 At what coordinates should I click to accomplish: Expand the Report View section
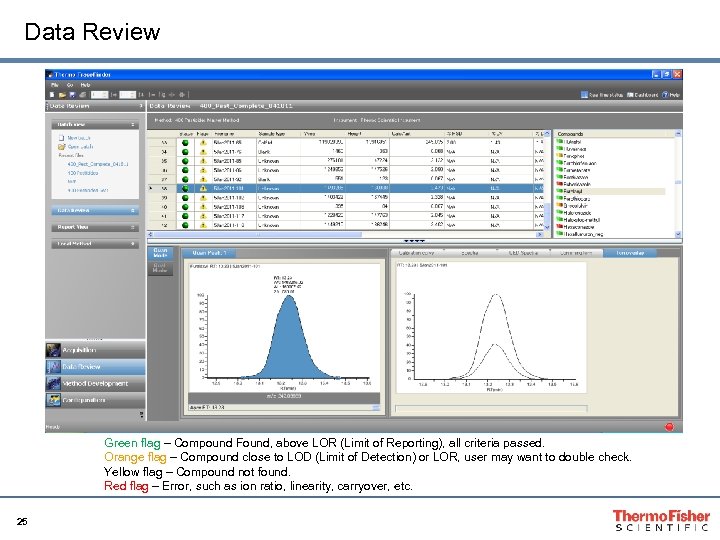[x=133, y=227]
